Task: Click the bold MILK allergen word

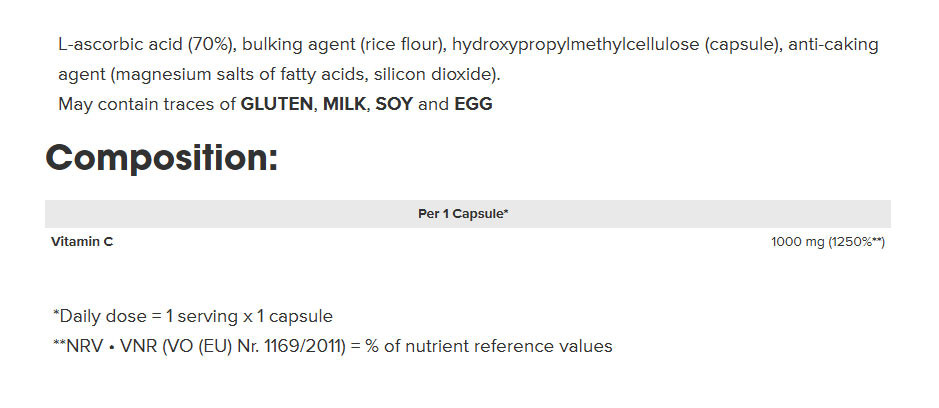Action: click(x=344, y=104)
